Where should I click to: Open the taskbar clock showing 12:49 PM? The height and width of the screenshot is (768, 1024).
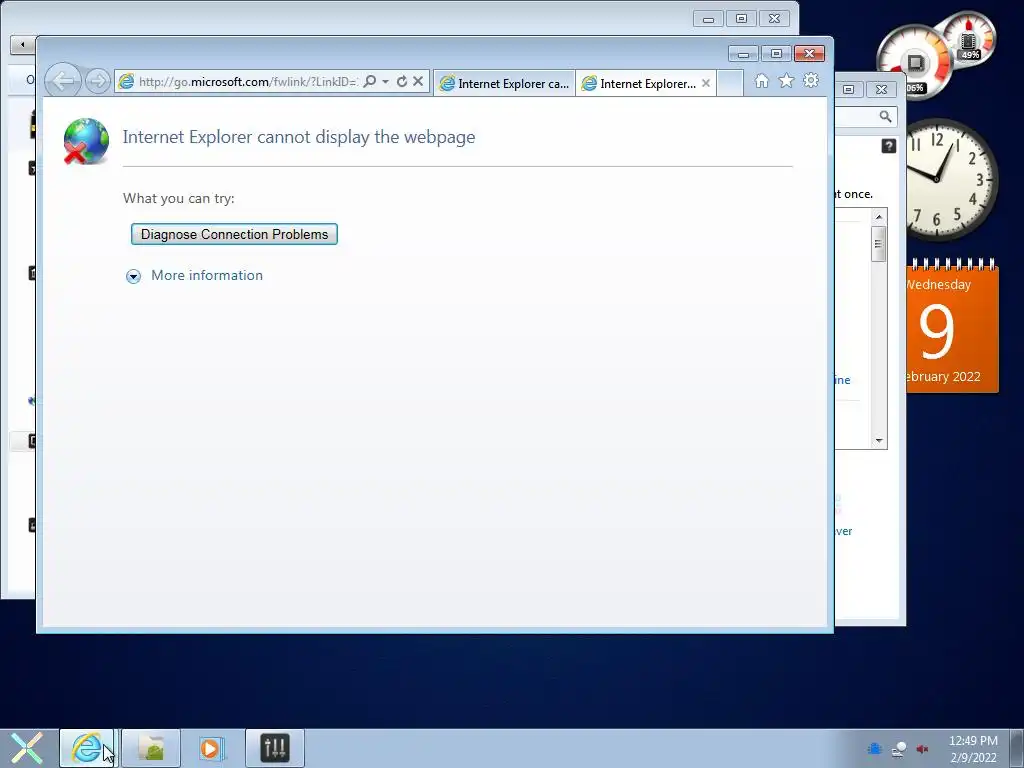[x=973, y=748]
